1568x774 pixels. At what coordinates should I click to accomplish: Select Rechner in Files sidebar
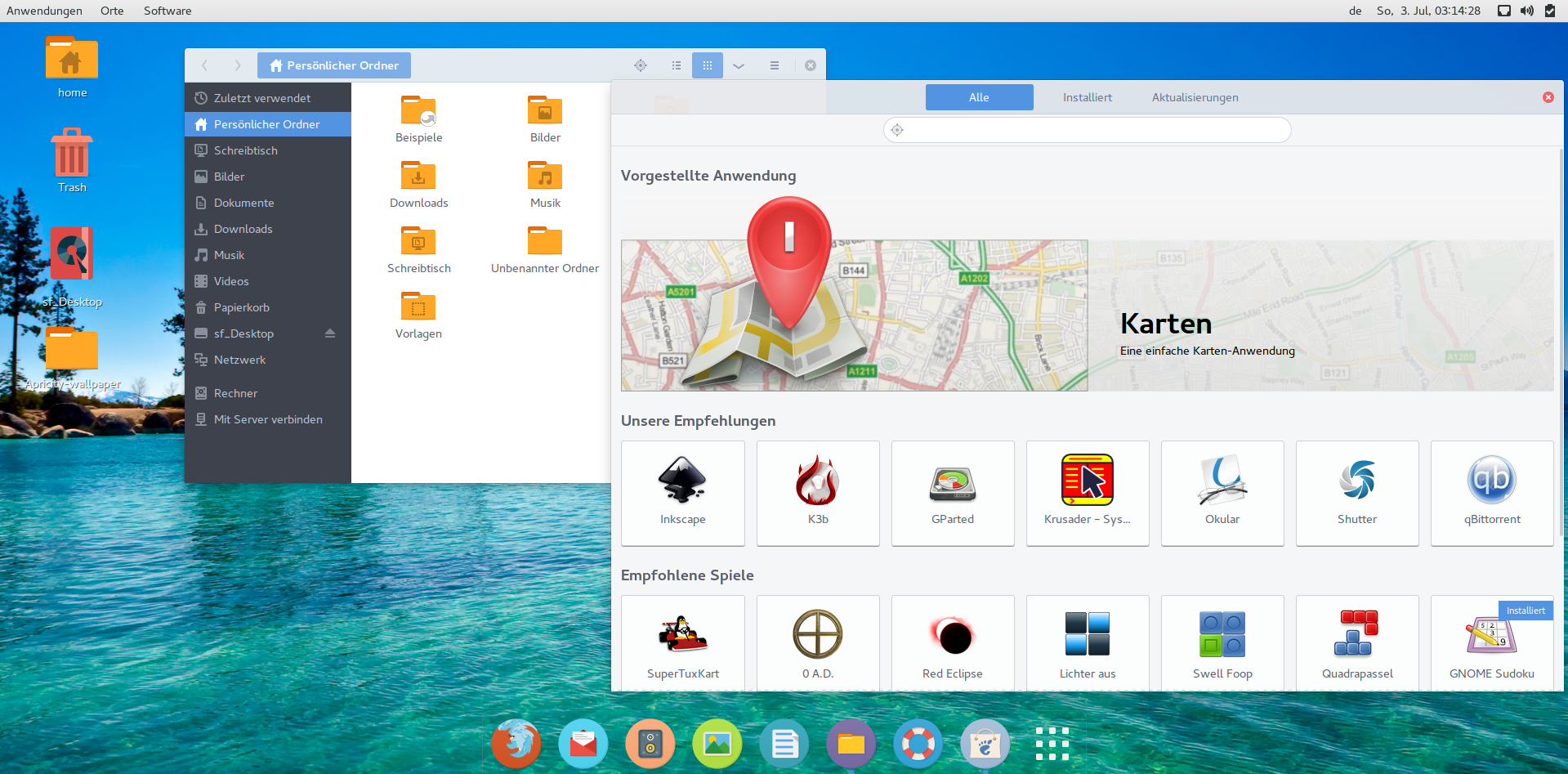(268, 393)
